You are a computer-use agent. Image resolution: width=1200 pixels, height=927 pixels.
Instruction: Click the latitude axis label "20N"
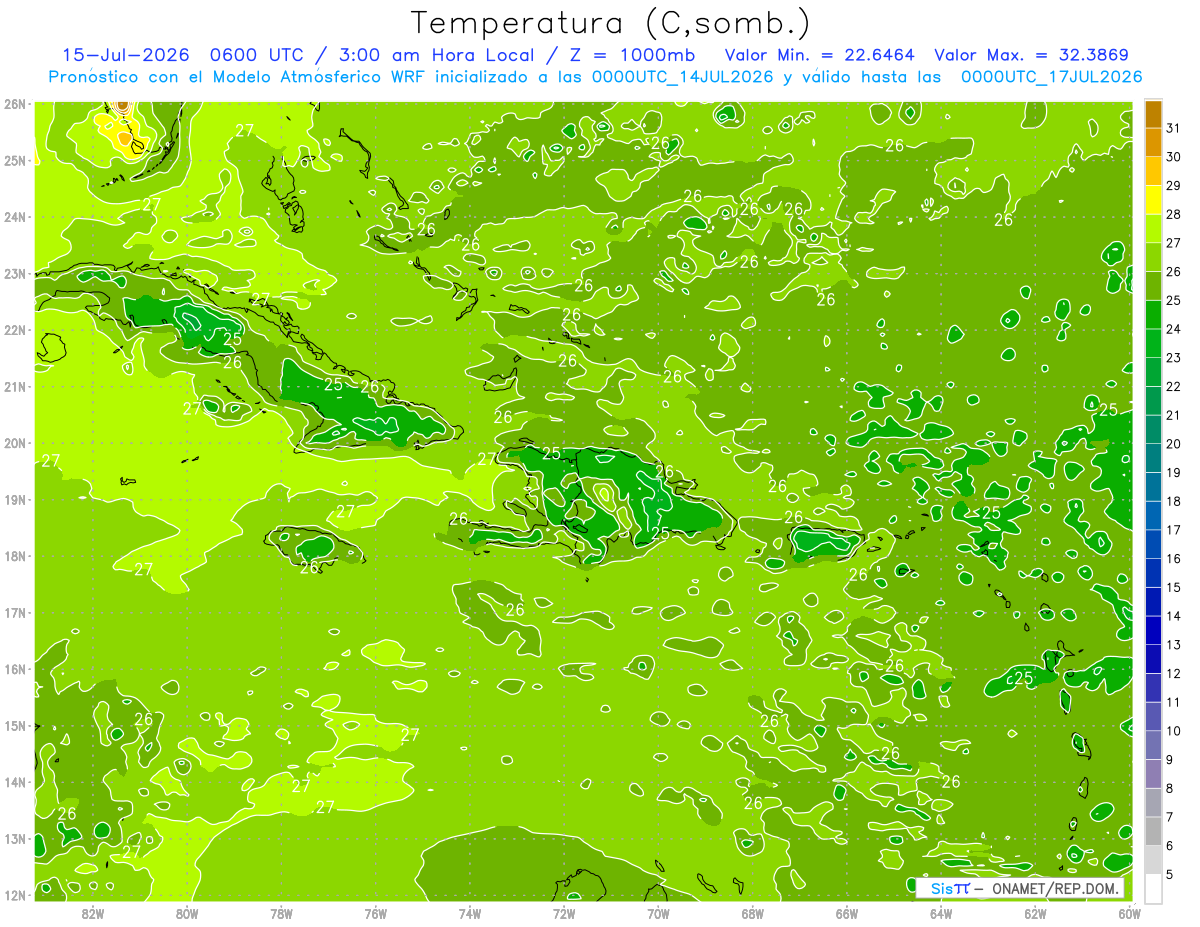pos(14,443)
